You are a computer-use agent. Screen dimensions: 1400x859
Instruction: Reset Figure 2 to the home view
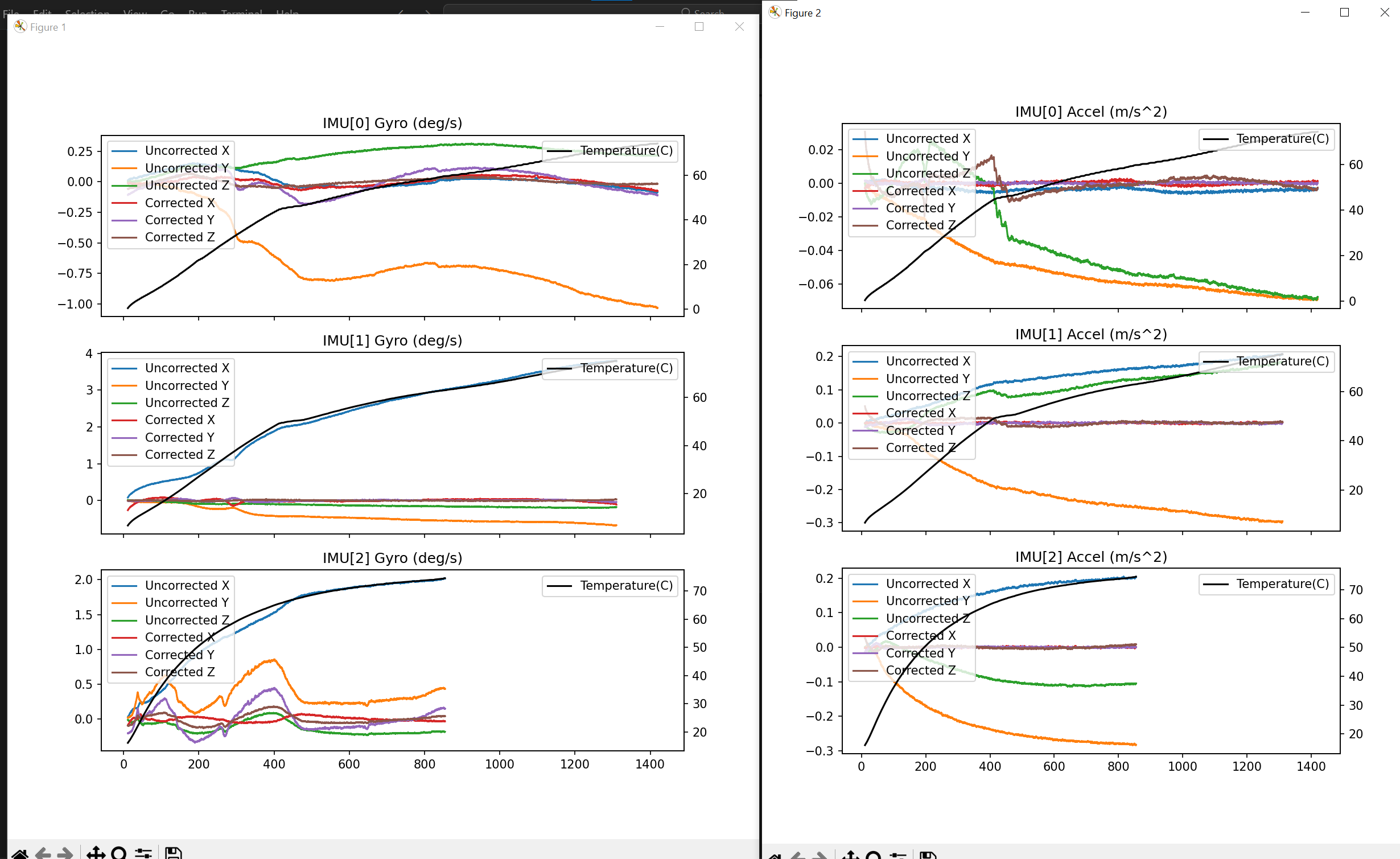point(775,856)
